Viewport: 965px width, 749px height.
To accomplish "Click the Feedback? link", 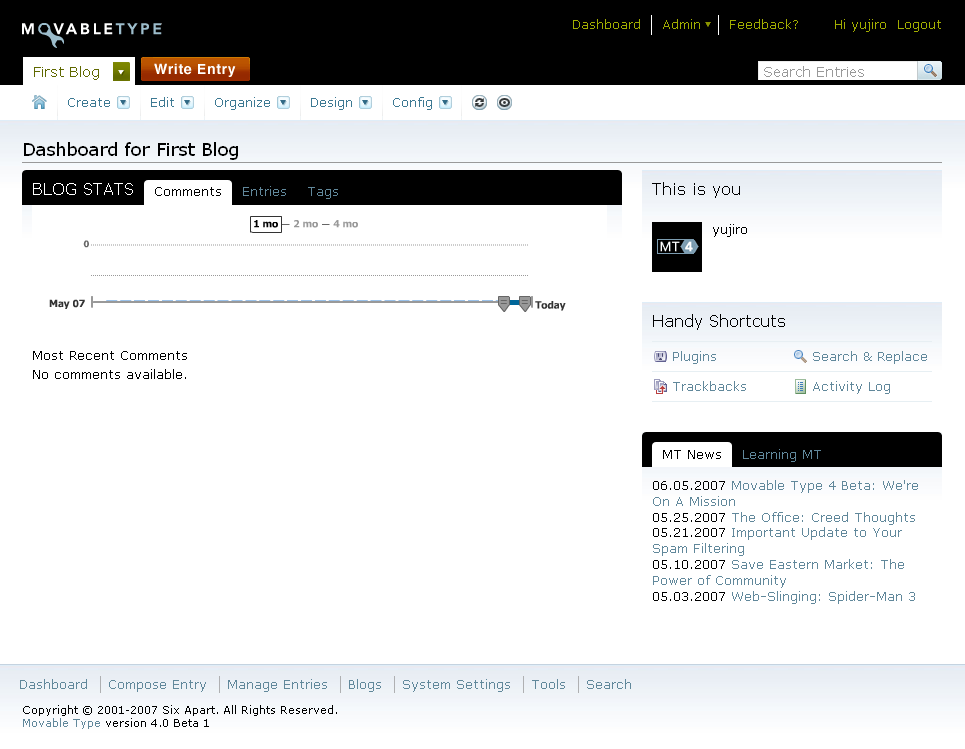I will coord(763,25).
